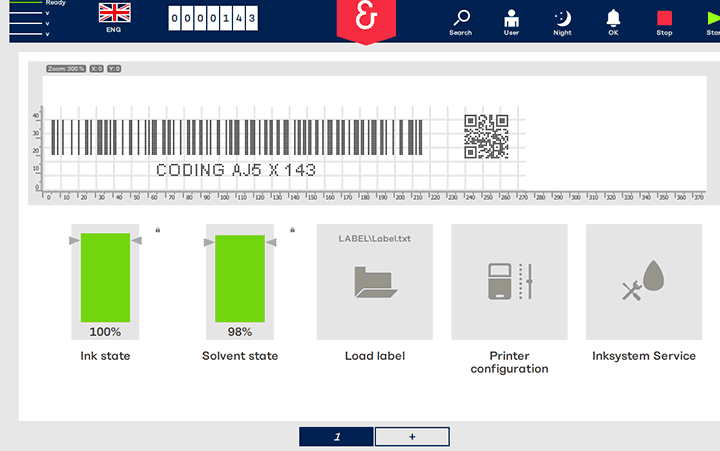
Task: Click the QR code in label preview
Action: click(486, 136)
